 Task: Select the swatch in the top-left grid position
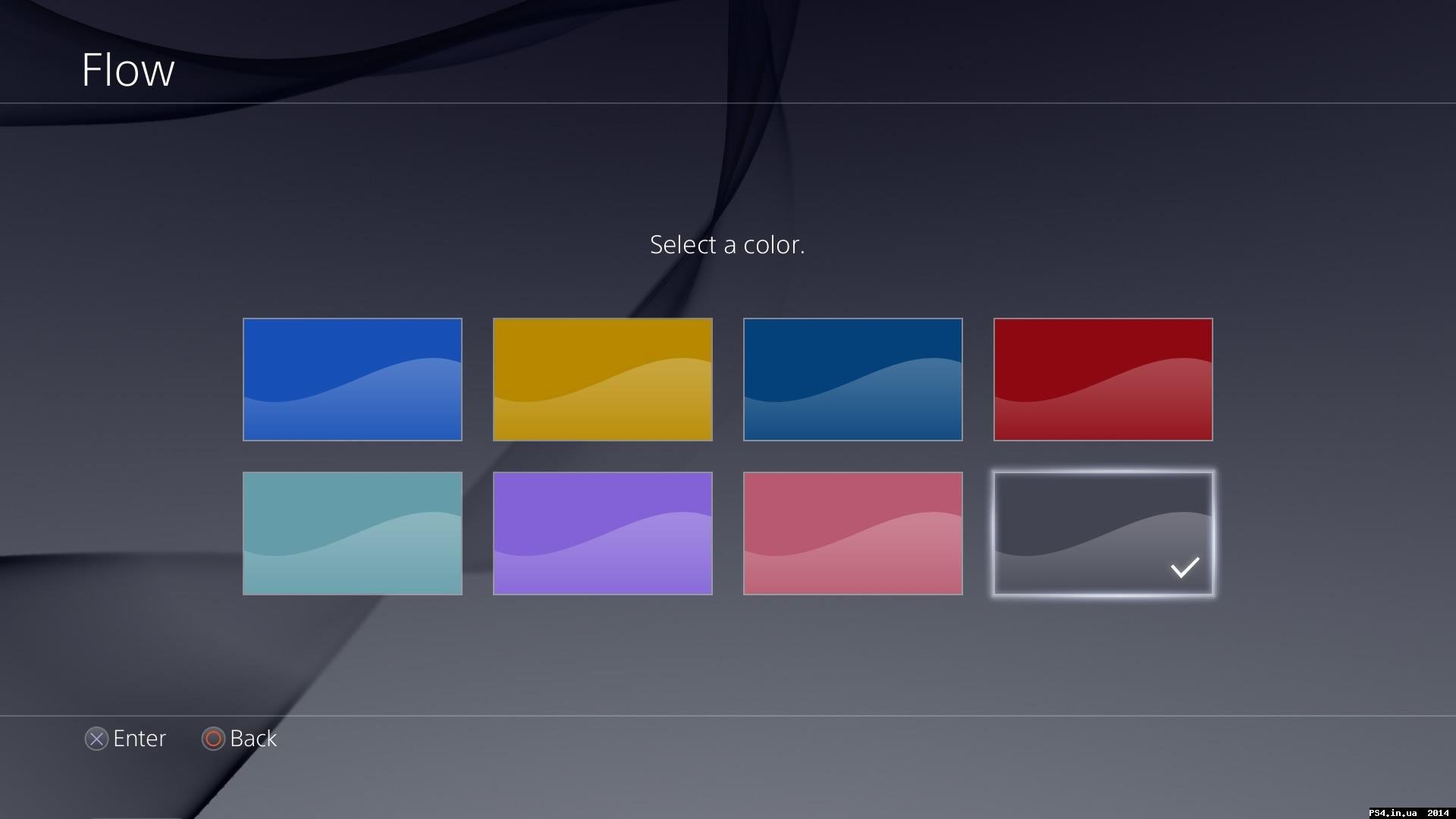click(352, 379)
